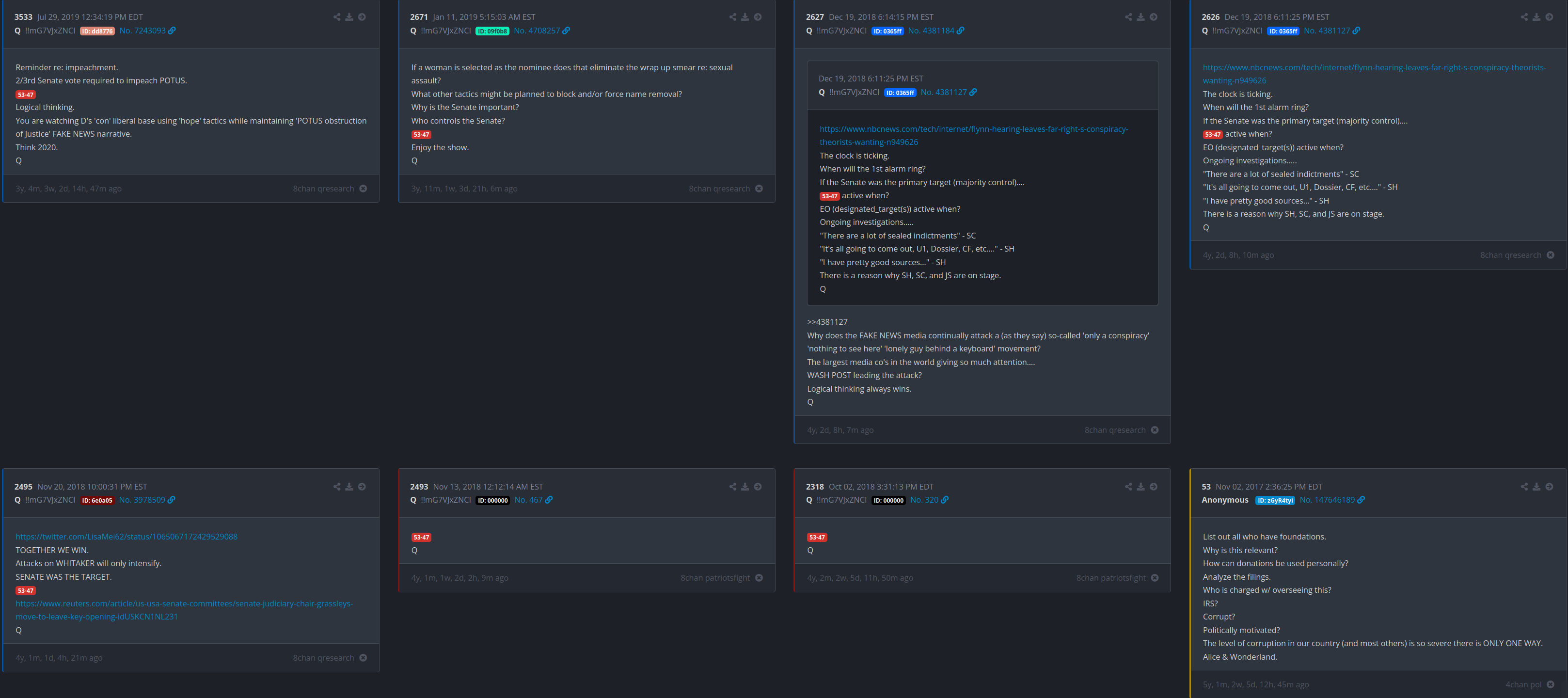Click X icon beside 8chan qresearch on post 2627
Screen dimensions: 1568x698
1155,430
